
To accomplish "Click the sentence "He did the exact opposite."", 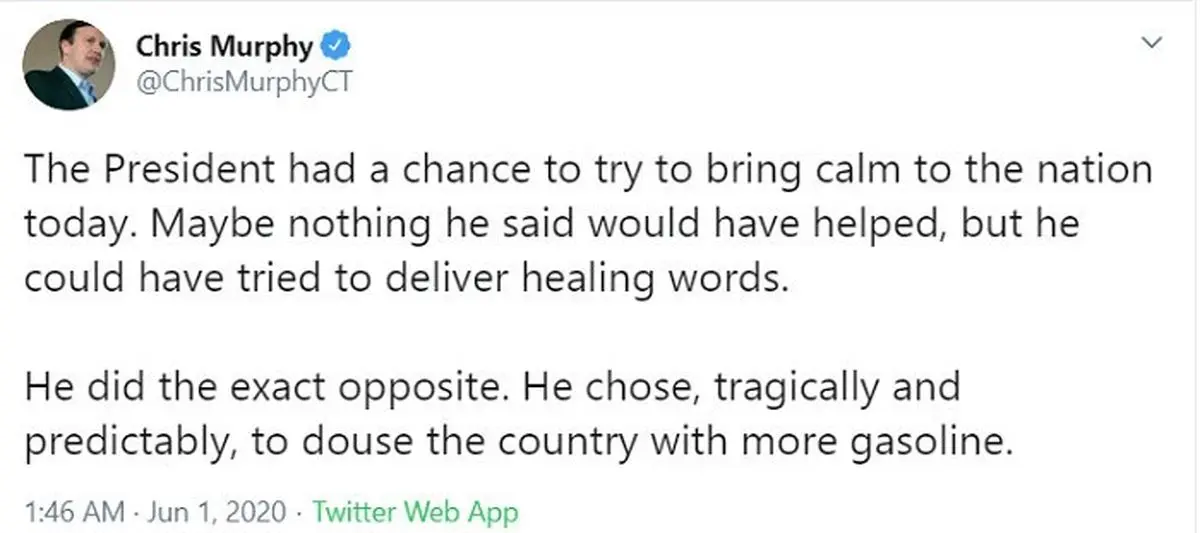I will [265, 388].
